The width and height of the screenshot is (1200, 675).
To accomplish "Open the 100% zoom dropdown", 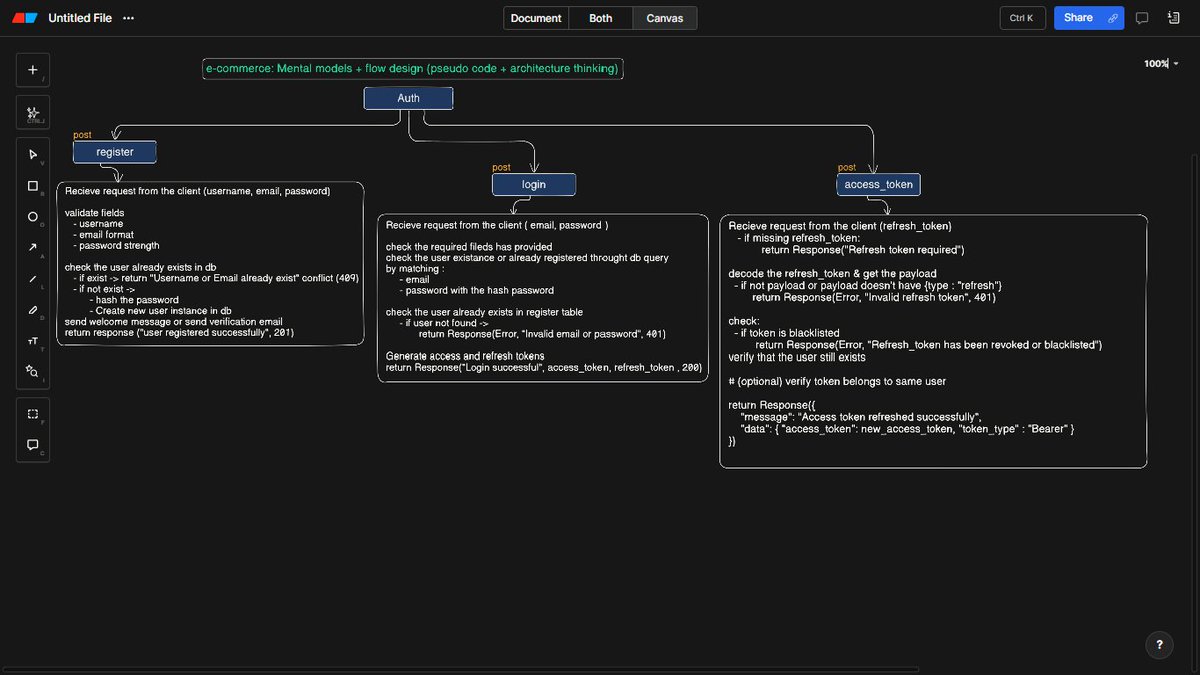I will pos(1161,64).
